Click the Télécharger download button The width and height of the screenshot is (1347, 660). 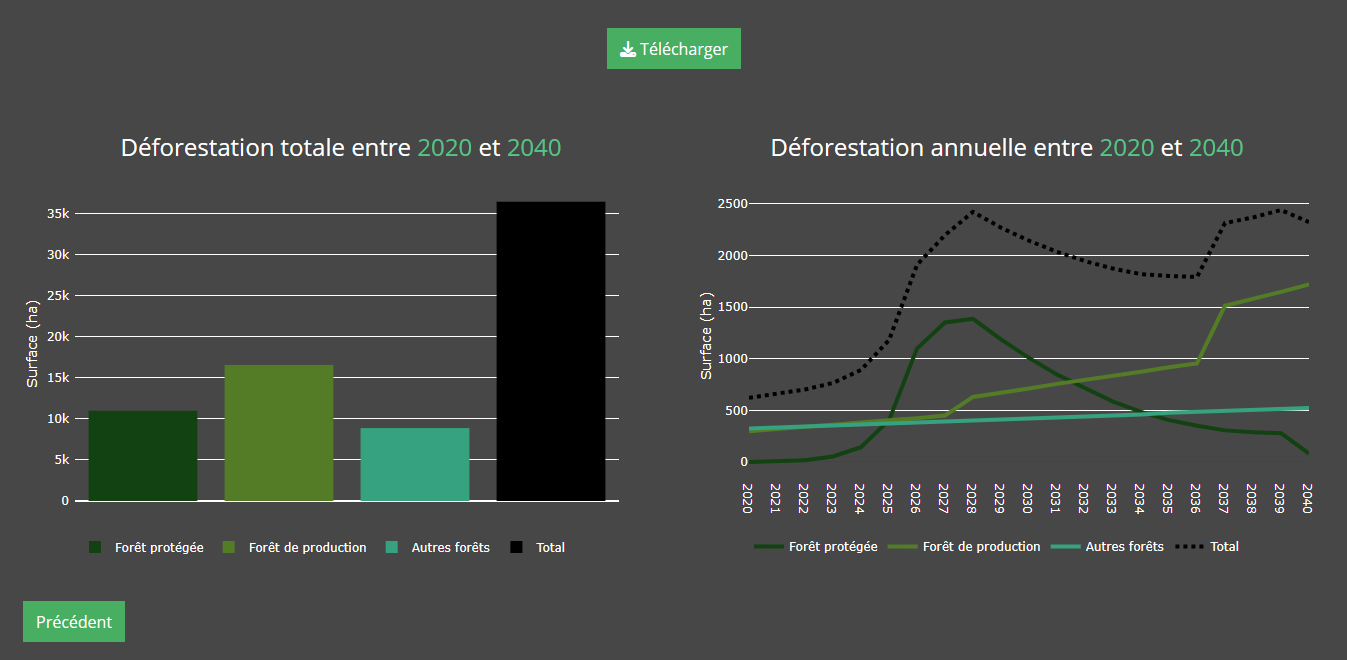coord(673,49)
